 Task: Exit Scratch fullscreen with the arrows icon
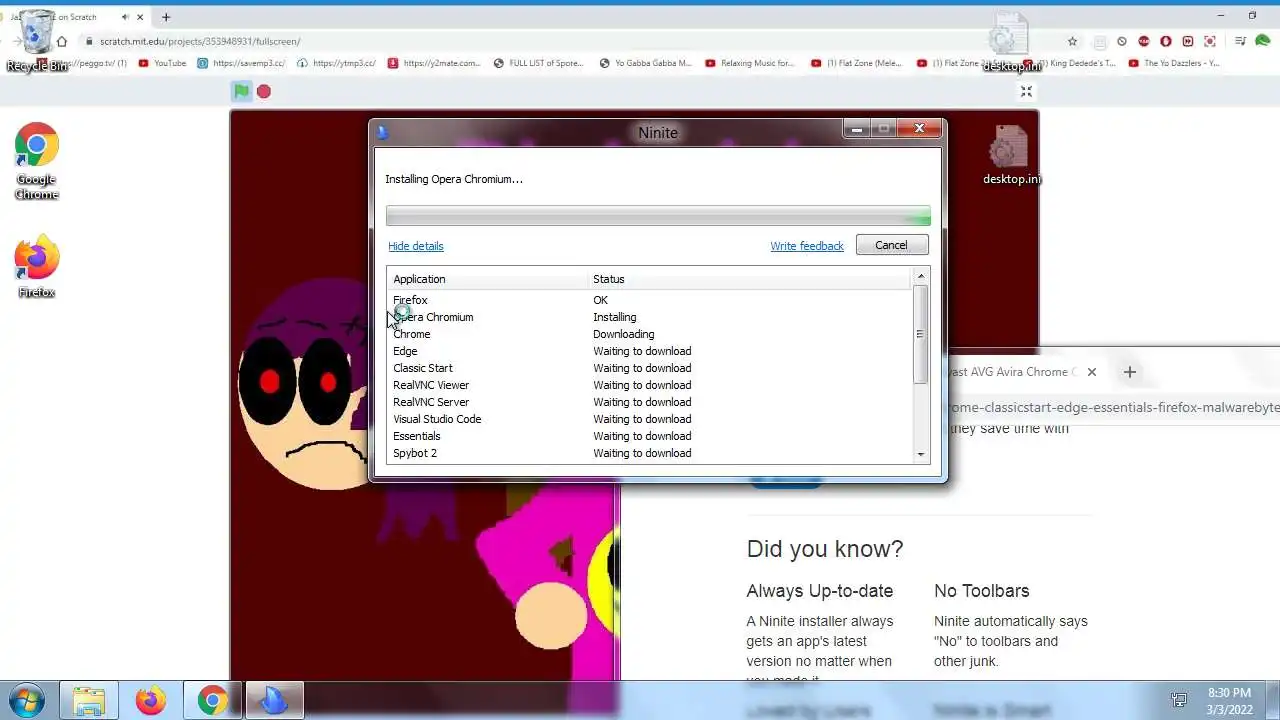point(1026,91)
